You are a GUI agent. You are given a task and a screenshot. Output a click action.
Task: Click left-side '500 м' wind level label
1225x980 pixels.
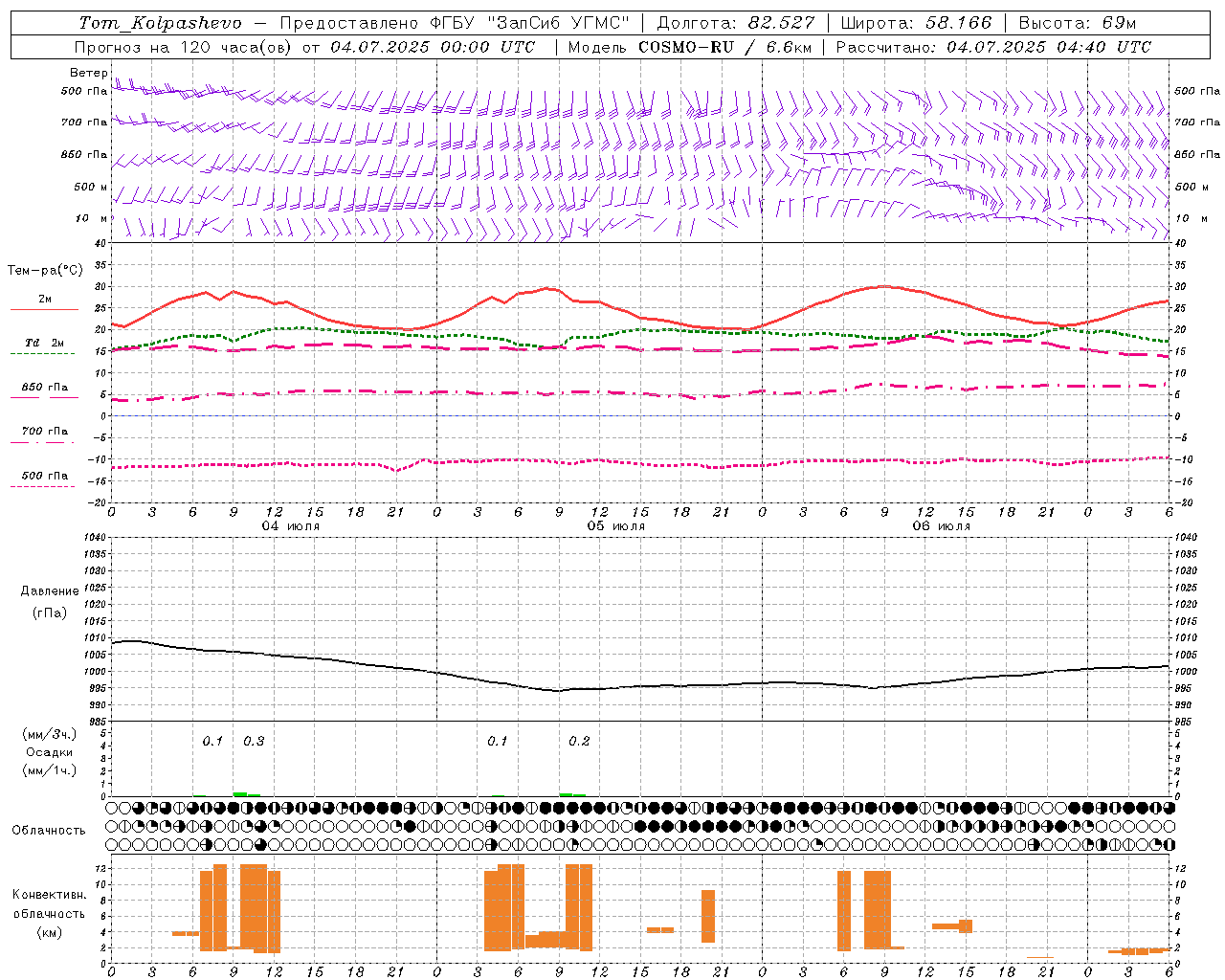point(91,187)
